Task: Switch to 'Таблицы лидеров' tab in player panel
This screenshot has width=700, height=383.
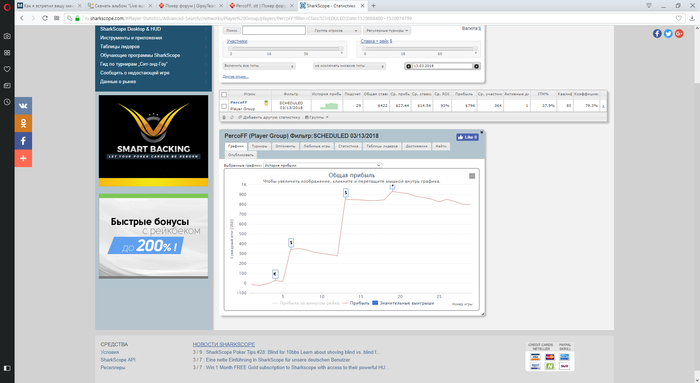Action: pos(382,146)
